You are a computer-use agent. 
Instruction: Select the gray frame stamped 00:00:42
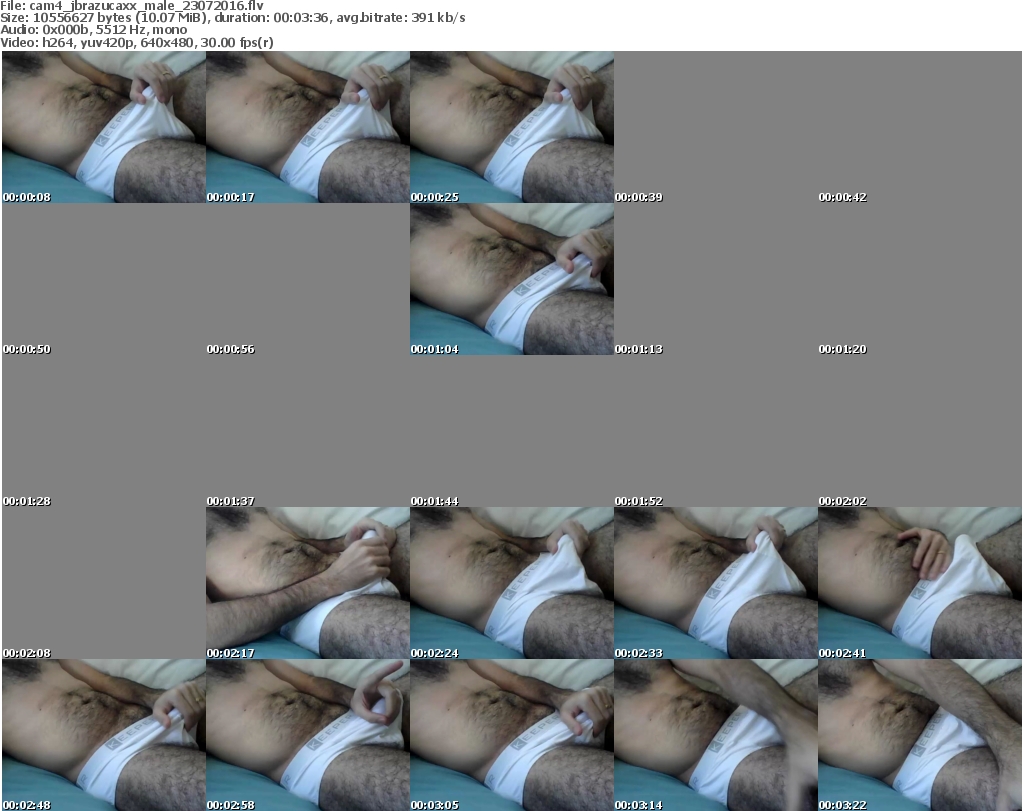click(x=920, y=127)
